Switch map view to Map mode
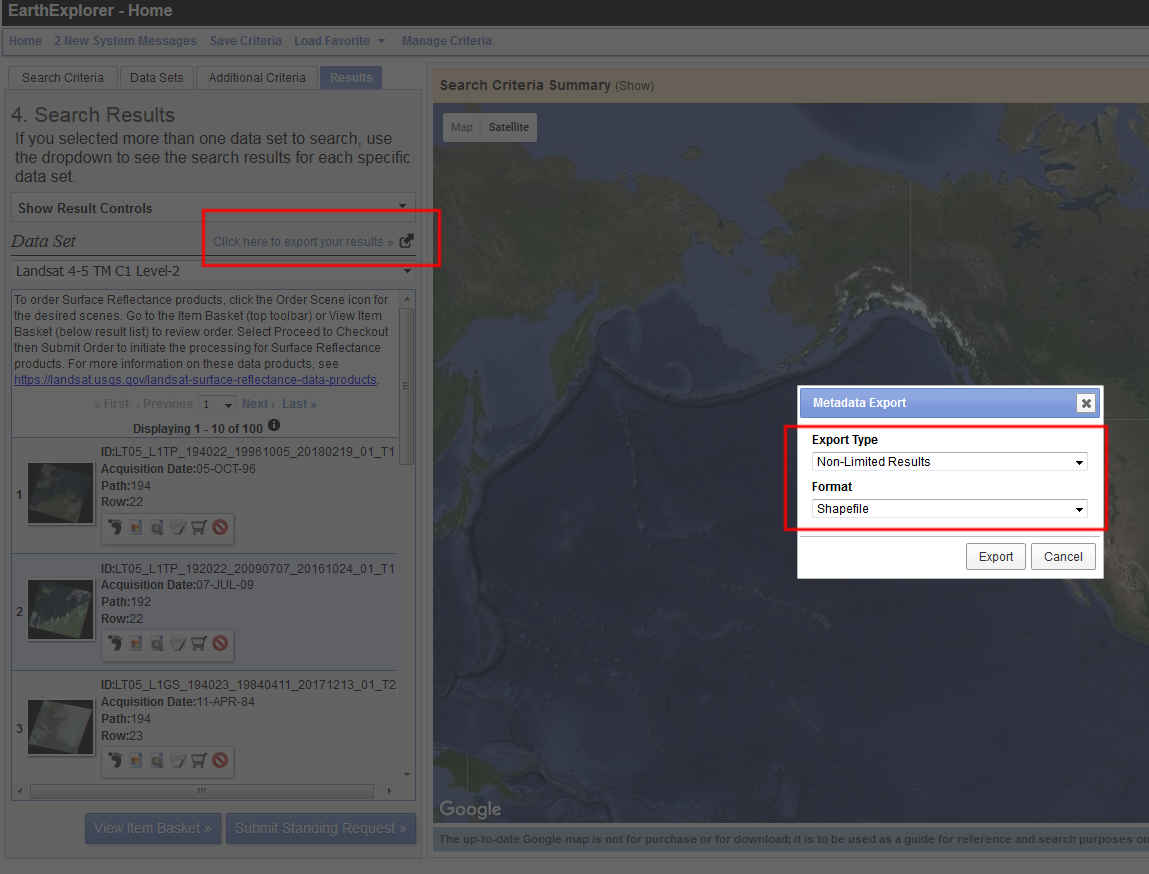This screenshot has width=1149, height=874. point(461,127)
